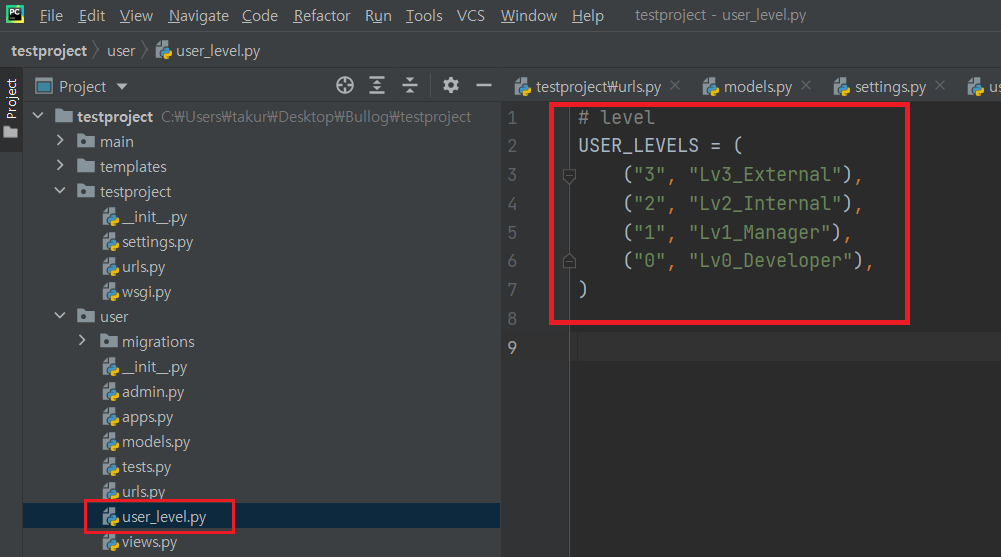1001x557 pixels.
Task: Close the testproject\urls.py tab
Action: (x=675, y=85)
